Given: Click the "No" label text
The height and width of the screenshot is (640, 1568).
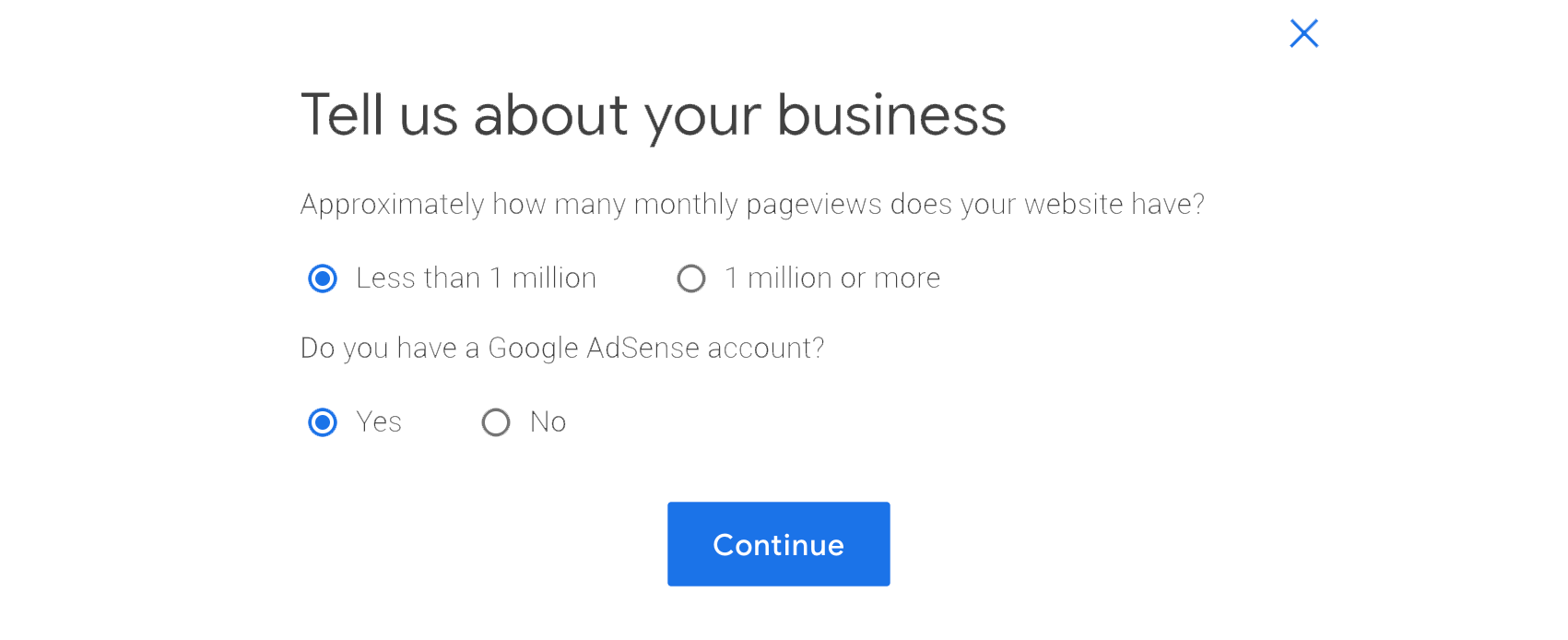Looking at the screenshot, I should point(548,422).
